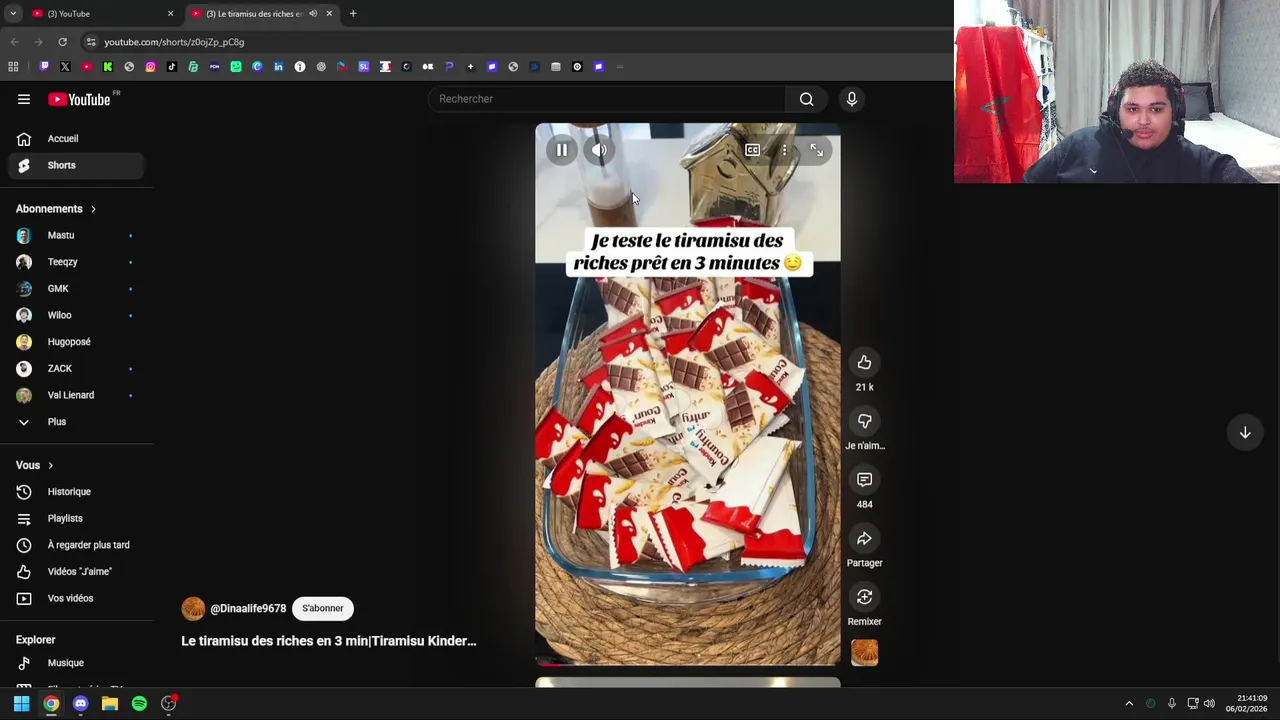Open the apps grid in bookmarks bar
The image size is (1280, 720).
point(13,67)
